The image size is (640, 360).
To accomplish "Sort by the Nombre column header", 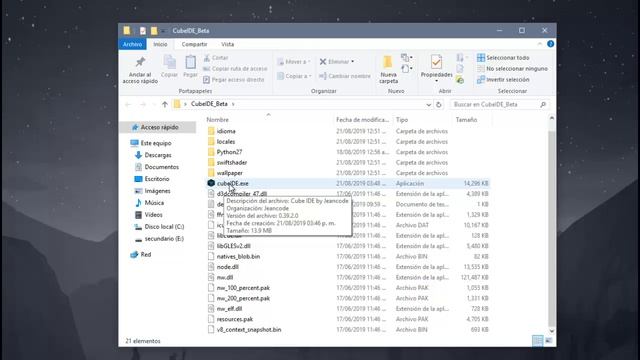I will point(218,120).
